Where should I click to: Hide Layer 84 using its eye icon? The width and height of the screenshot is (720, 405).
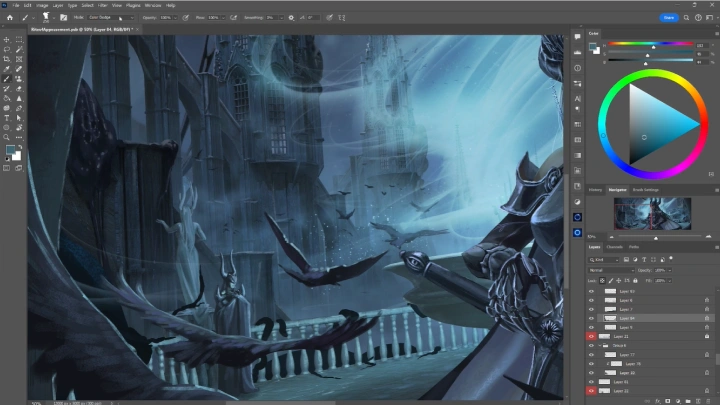point(591,318)
